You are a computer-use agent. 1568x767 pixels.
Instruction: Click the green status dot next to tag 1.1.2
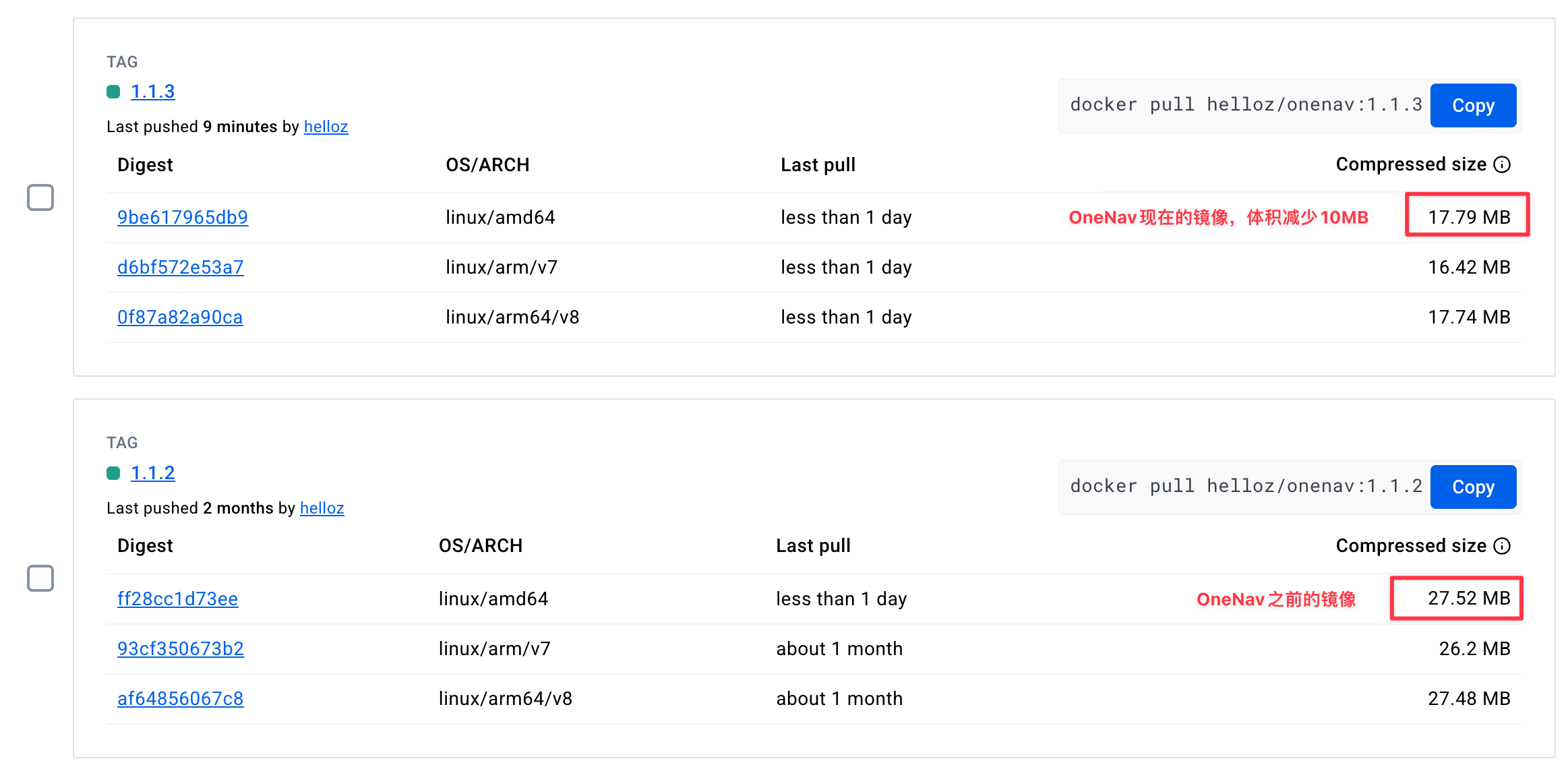coord(113,473)
